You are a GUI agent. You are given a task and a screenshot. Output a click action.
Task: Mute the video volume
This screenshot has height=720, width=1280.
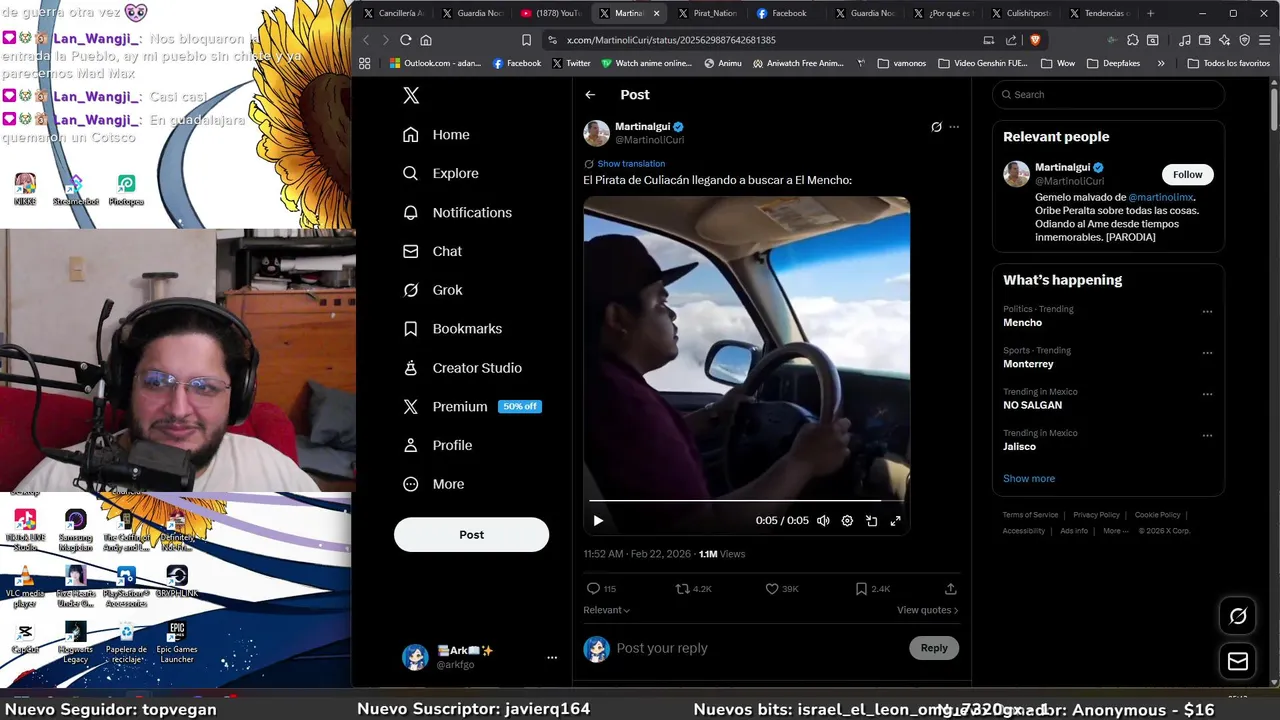point(823,521)
